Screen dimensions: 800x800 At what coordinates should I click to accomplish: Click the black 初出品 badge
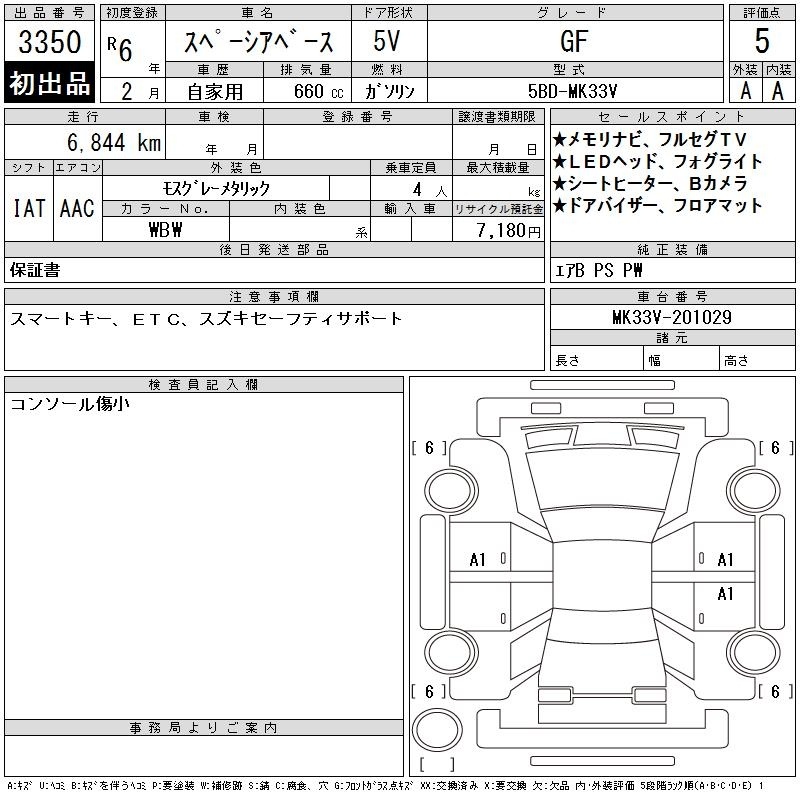tap(50, 84)
